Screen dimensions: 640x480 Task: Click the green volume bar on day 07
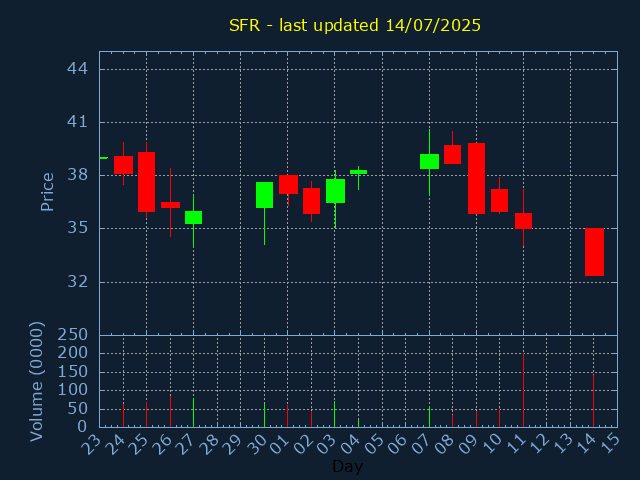point(429,417)
